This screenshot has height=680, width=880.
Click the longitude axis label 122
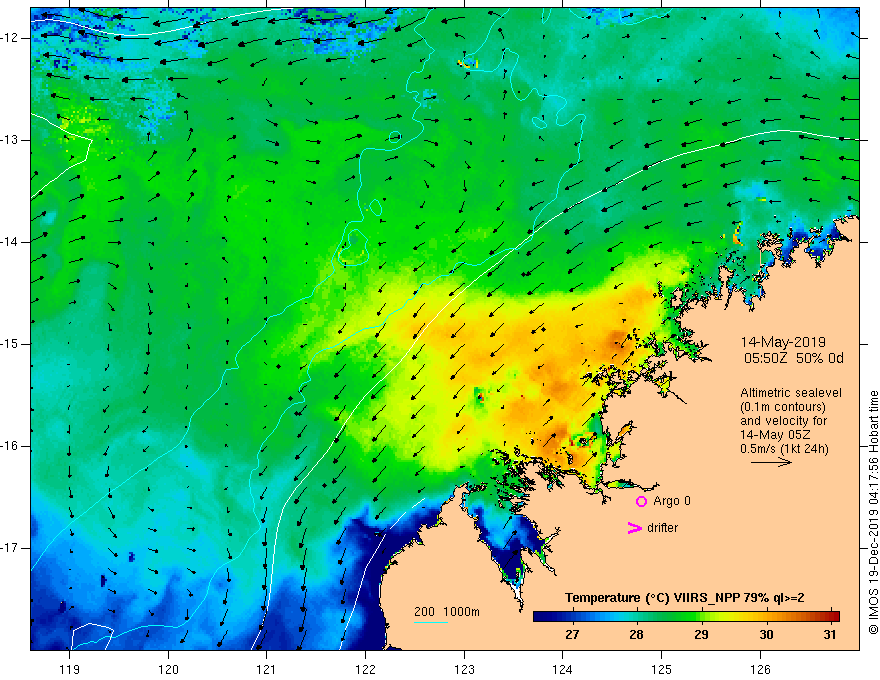coord(365,669)
